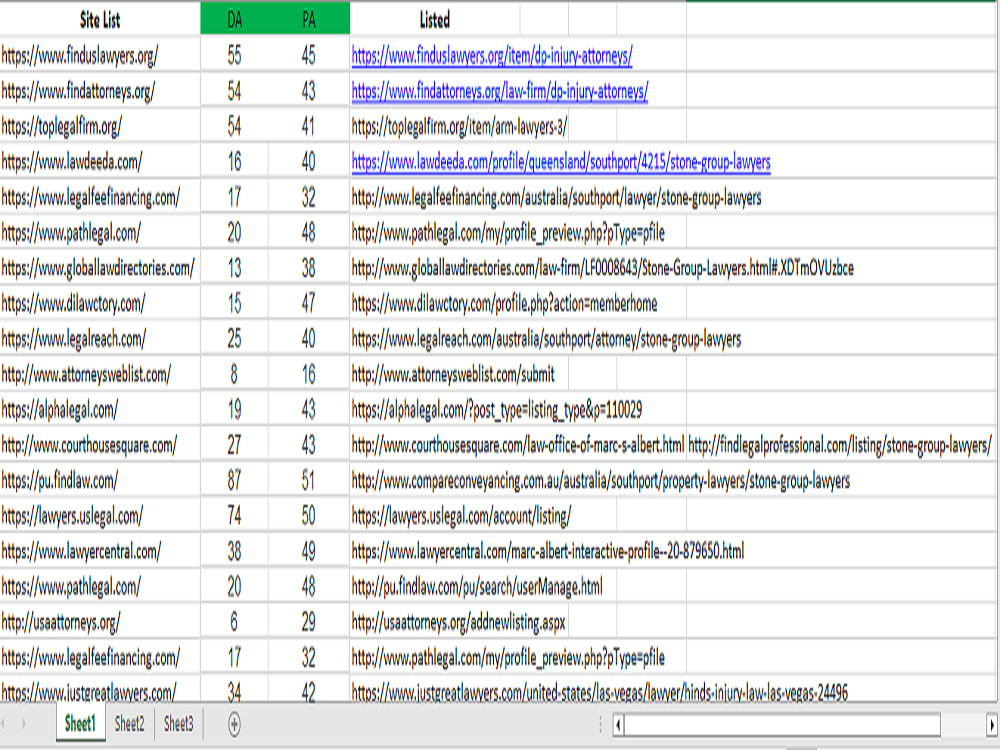The width and height of the screenshot is (1000, 750).
Task: Select the usaattorneys.org/addnewlisting.aspx cell
Action: coord(459,622)
